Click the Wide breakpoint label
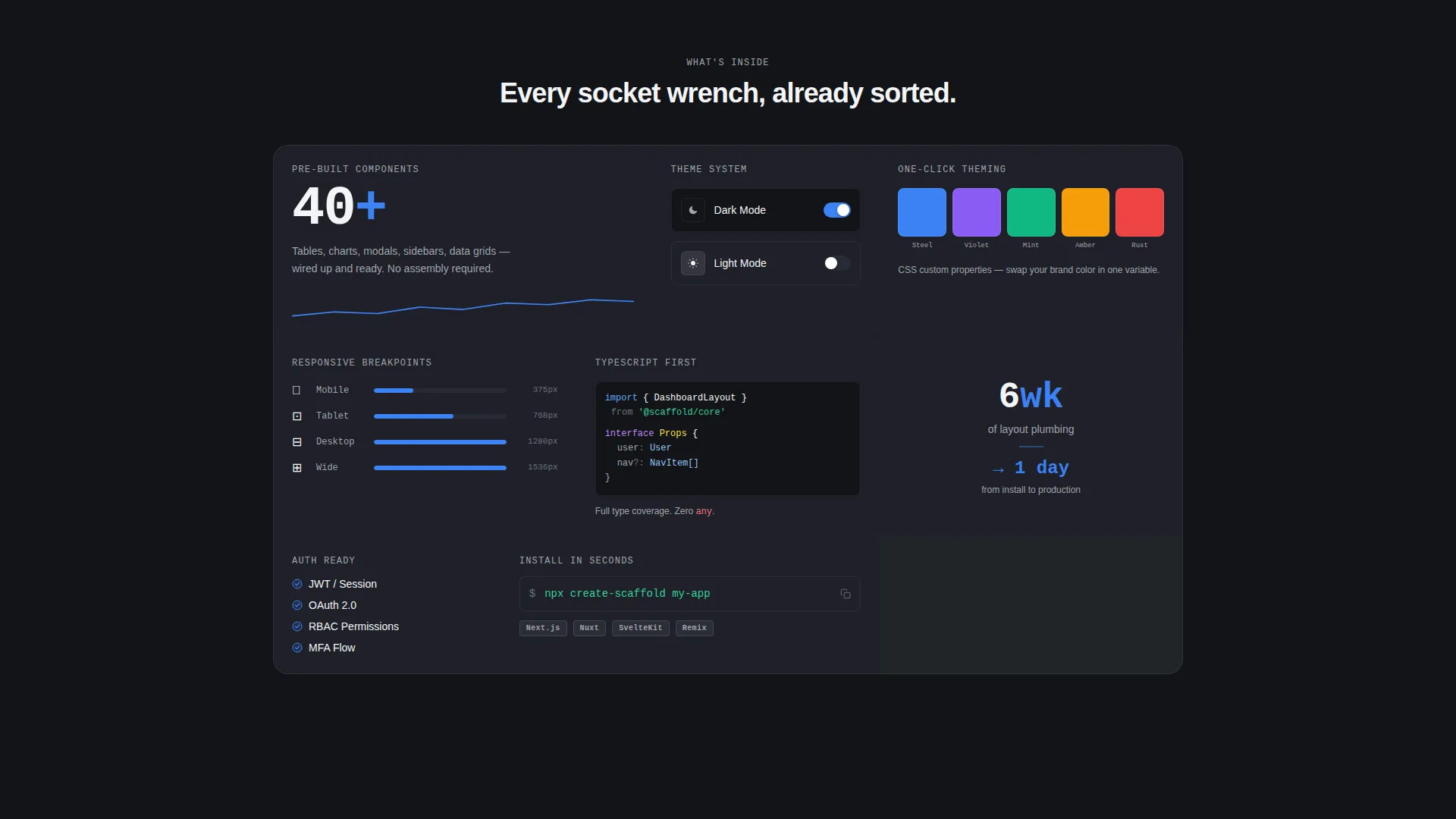The height and width of the screenshot is (819, 1456). 327,467
